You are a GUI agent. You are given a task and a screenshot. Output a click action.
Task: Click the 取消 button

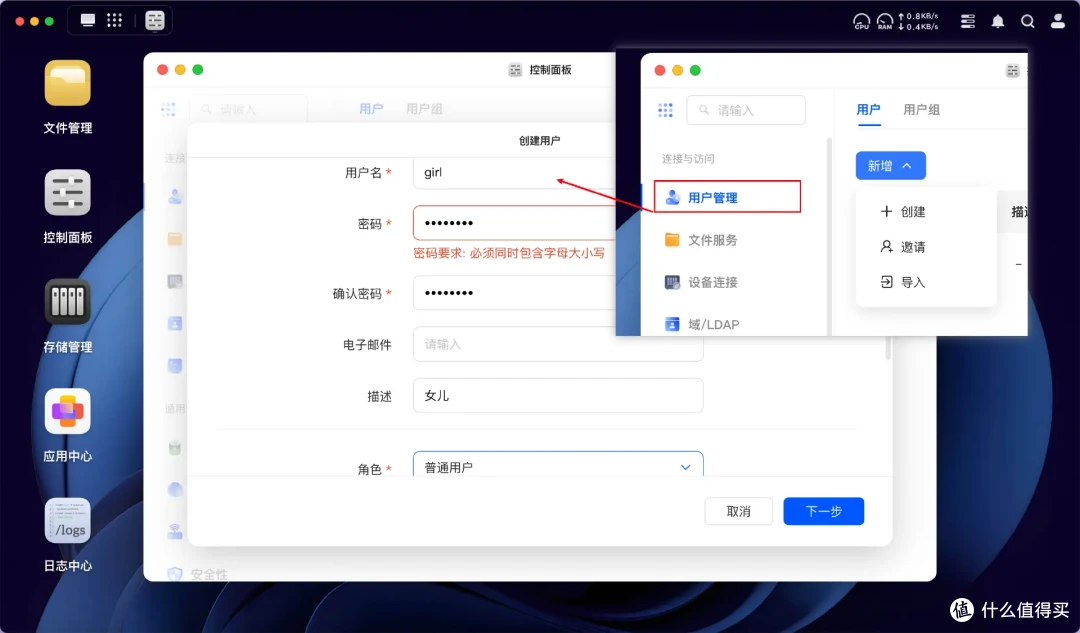pos(738,511)
